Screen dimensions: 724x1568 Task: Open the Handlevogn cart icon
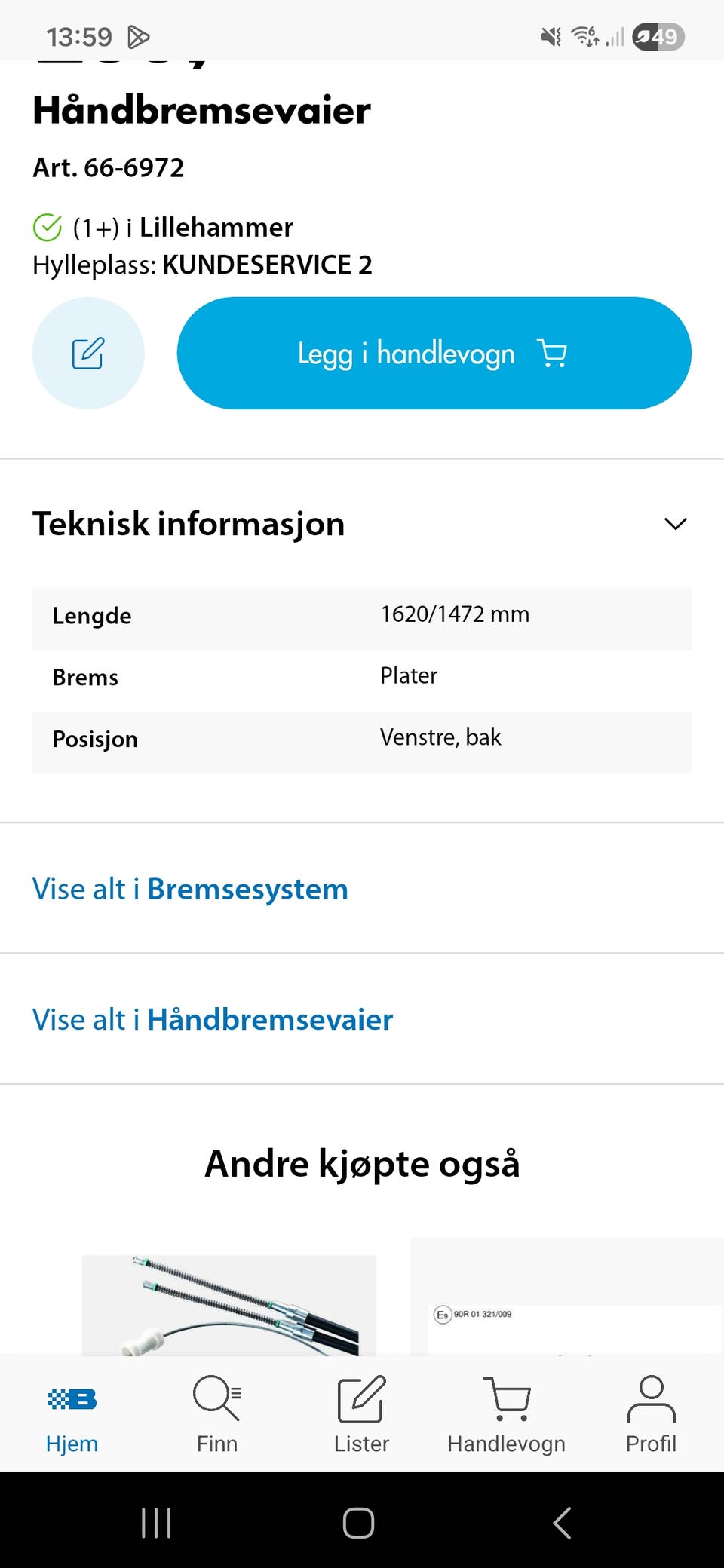(x=507, y=1399)
